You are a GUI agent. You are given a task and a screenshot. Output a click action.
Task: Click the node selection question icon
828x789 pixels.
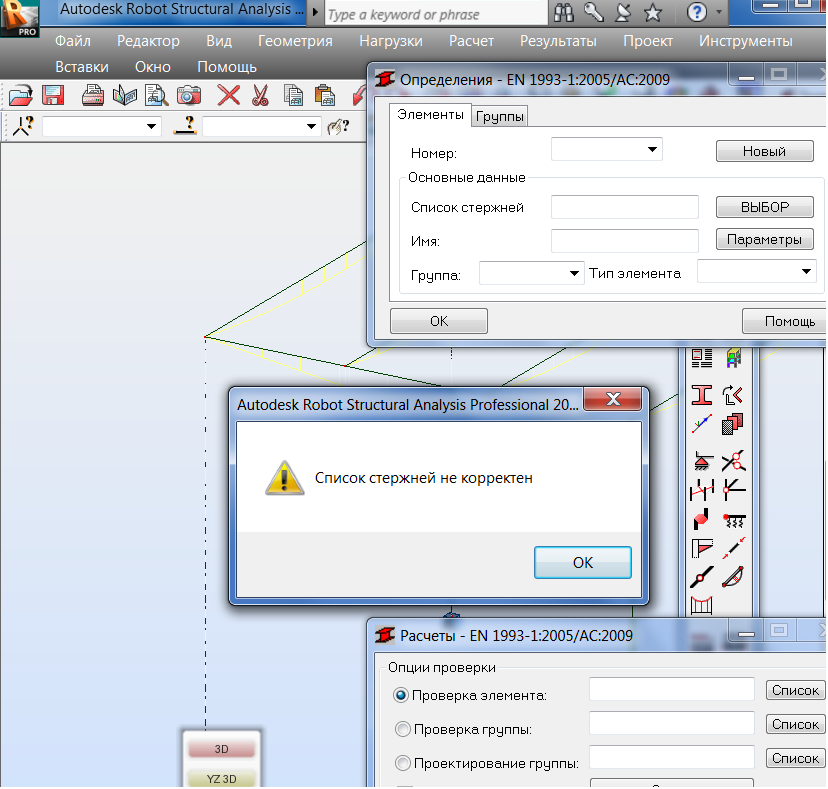(23, 126)
